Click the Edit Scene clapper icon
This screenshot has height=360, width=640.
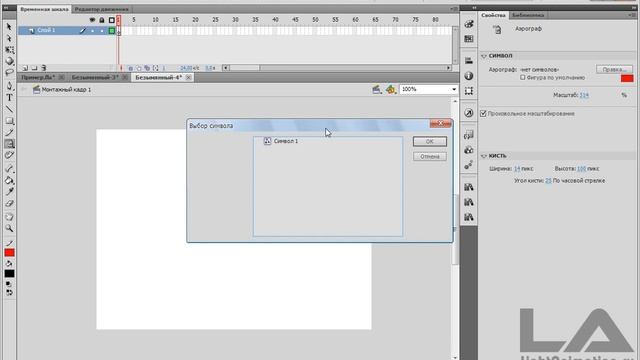[376, 89]
